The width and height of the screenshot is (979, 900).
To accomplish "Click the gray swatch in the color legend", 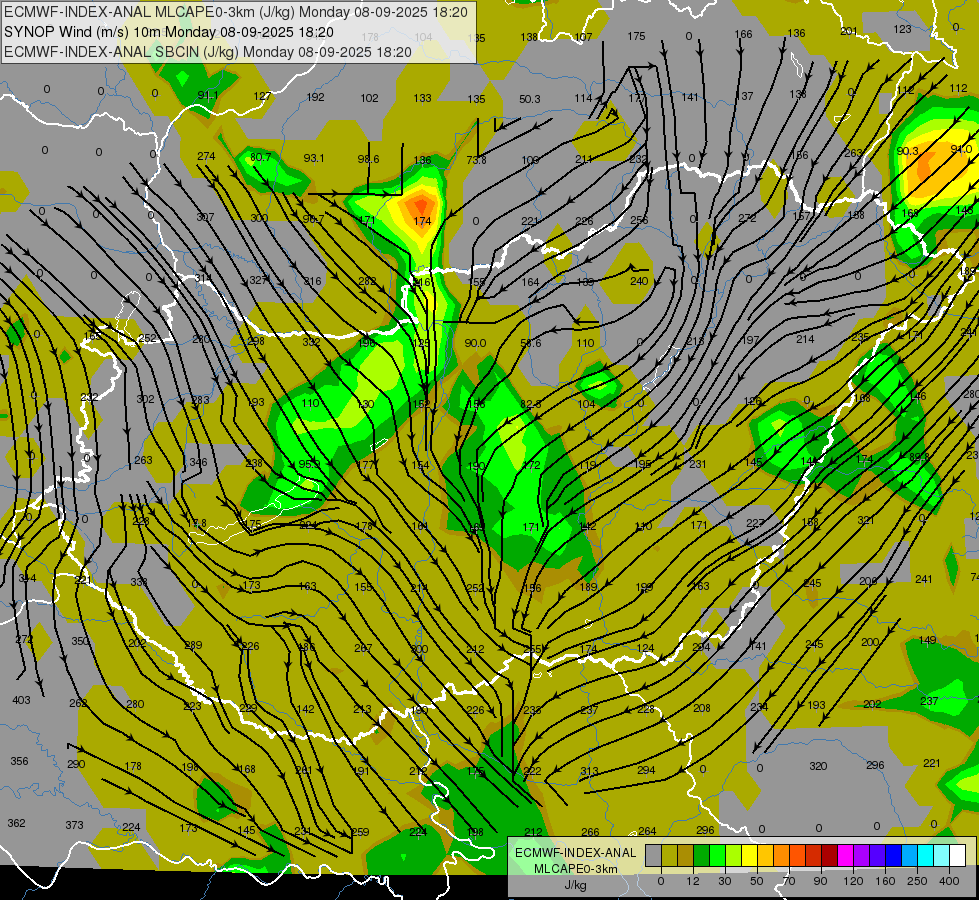I will (x=654, y=855).
